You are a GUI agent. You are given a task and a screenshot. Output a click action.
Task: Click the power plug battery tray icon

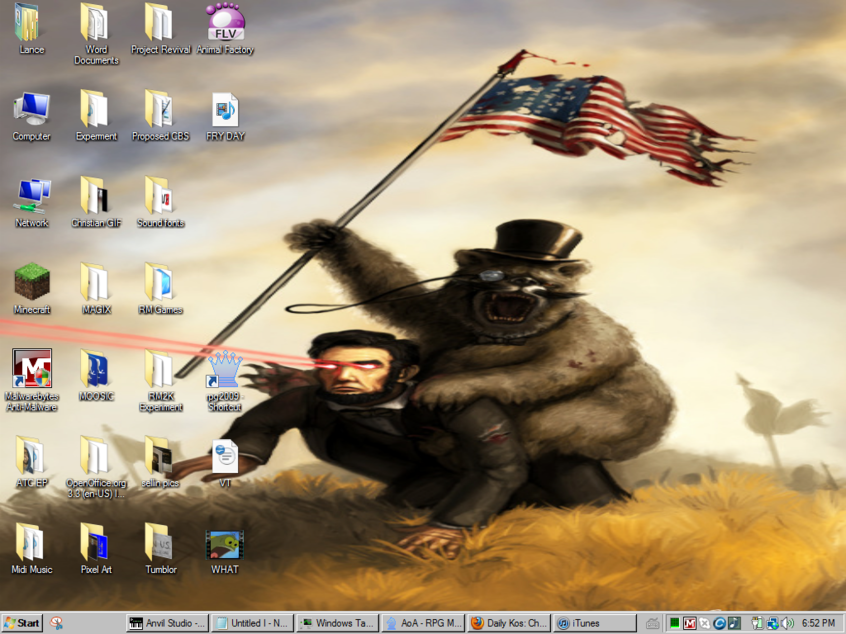click(757, 623)
